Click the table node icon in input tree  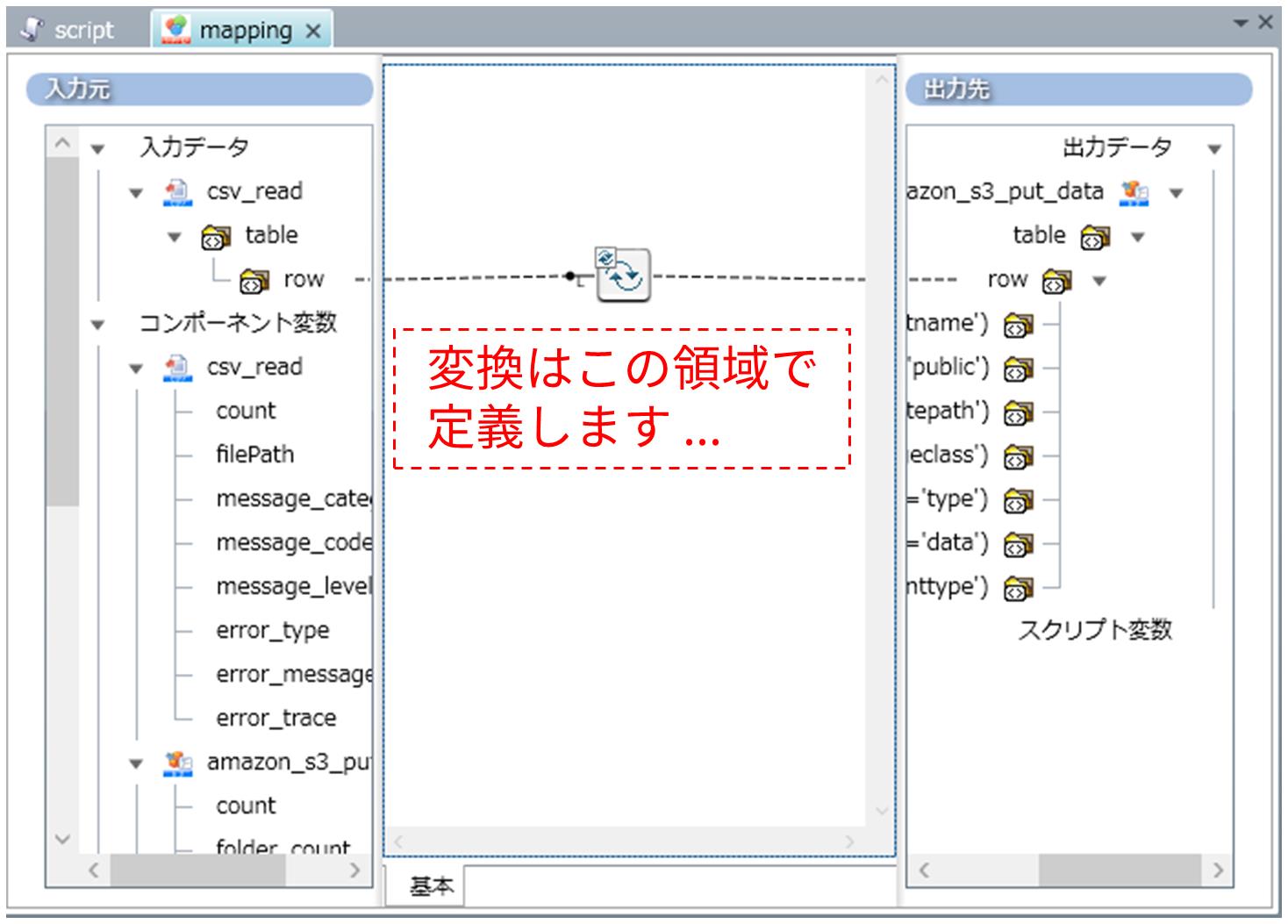[216, 236]
